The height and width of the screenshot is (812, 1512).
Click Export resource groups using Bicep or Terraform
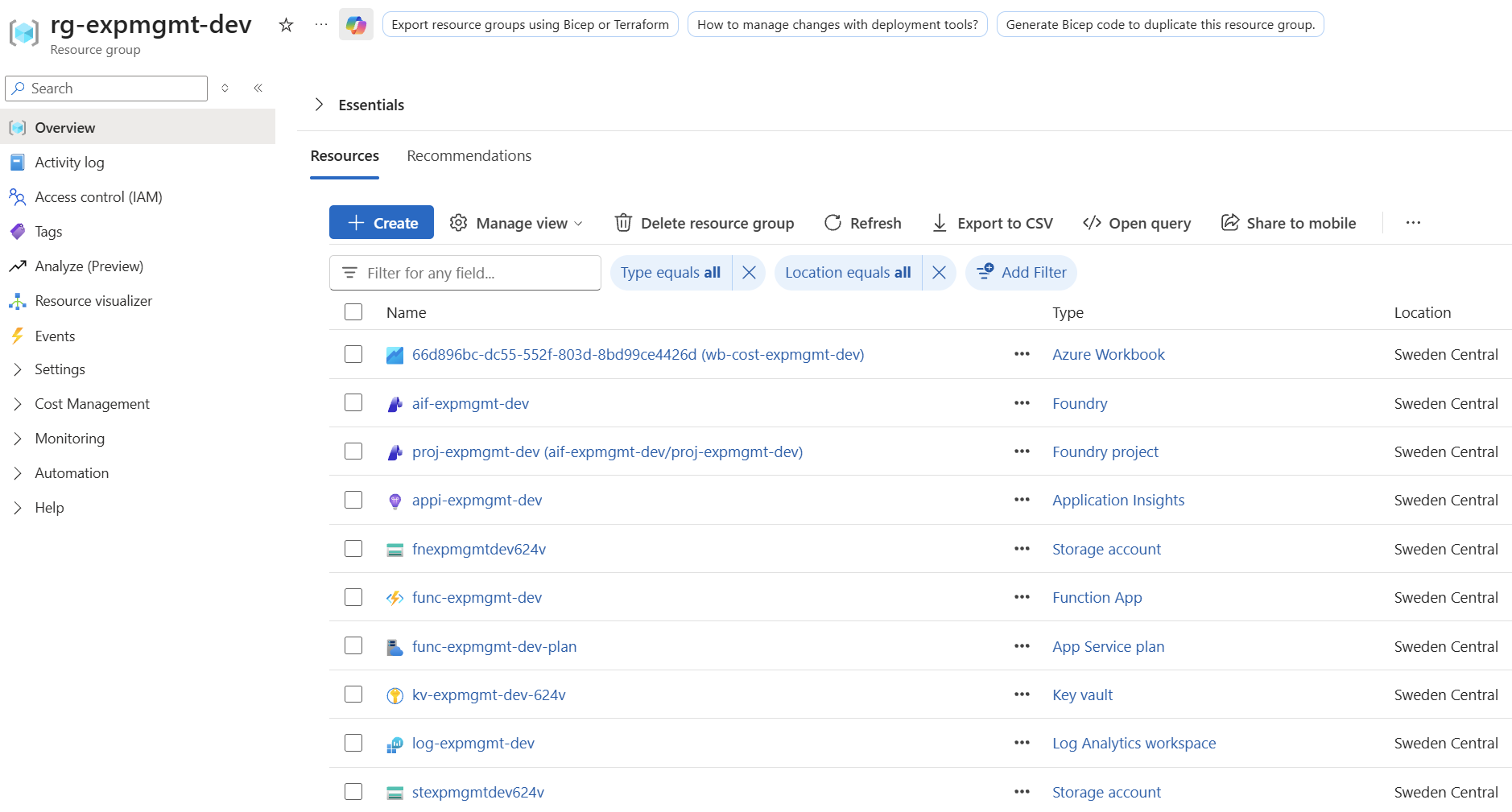[x=530, y=25]
